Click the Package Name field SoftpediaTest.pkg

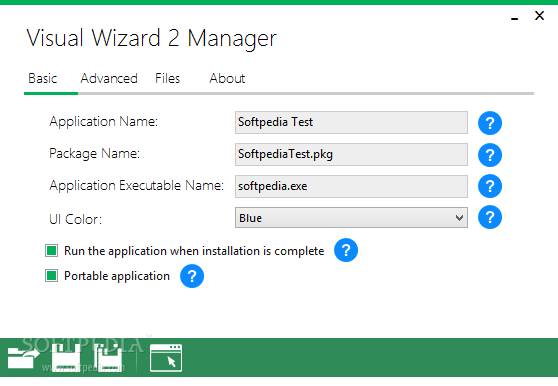(351, 154)
